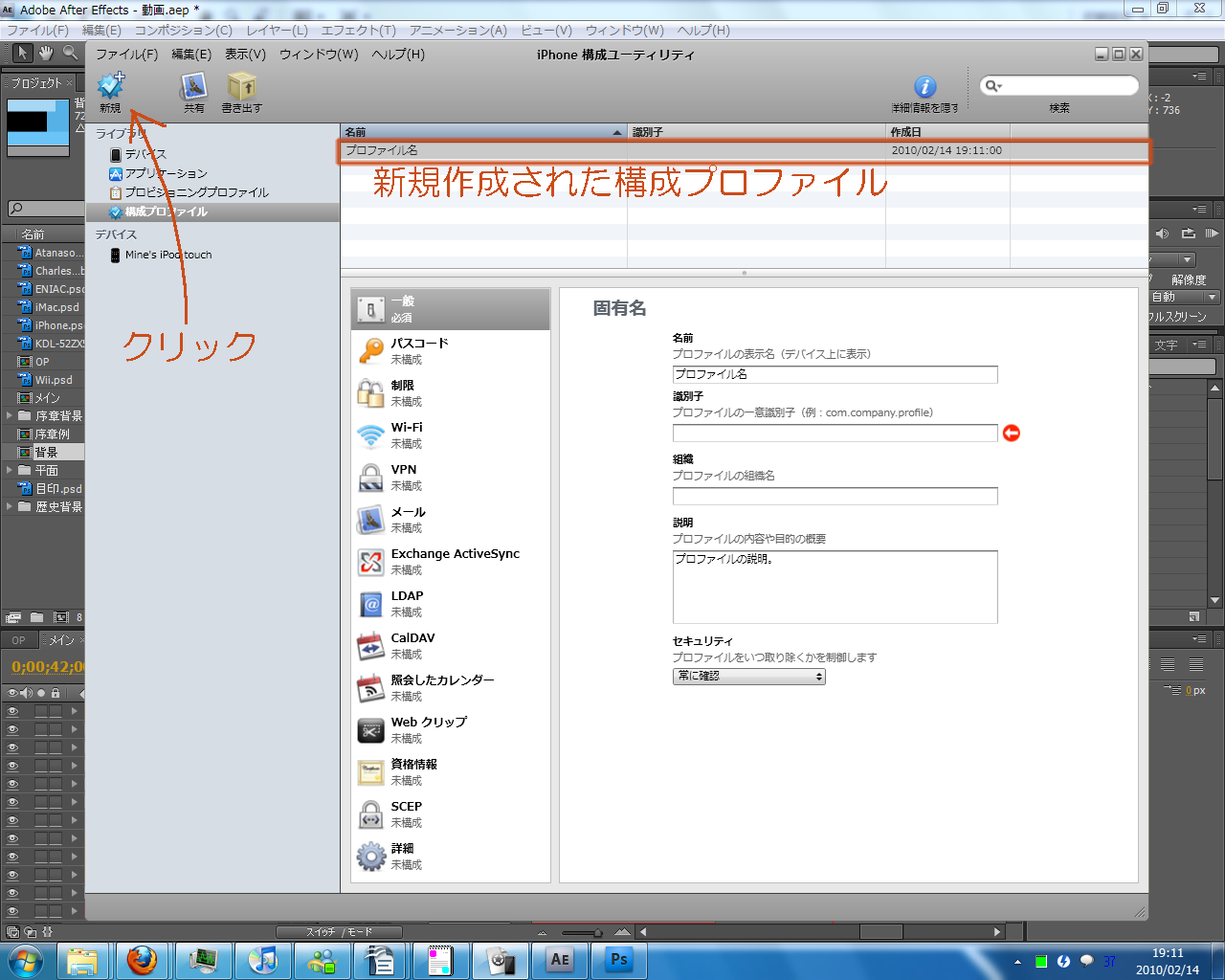Viewport: 1225px width, 980px height.
Task: Open iPhone utility ヘルプ(H) menu
Action: point(398,55)
